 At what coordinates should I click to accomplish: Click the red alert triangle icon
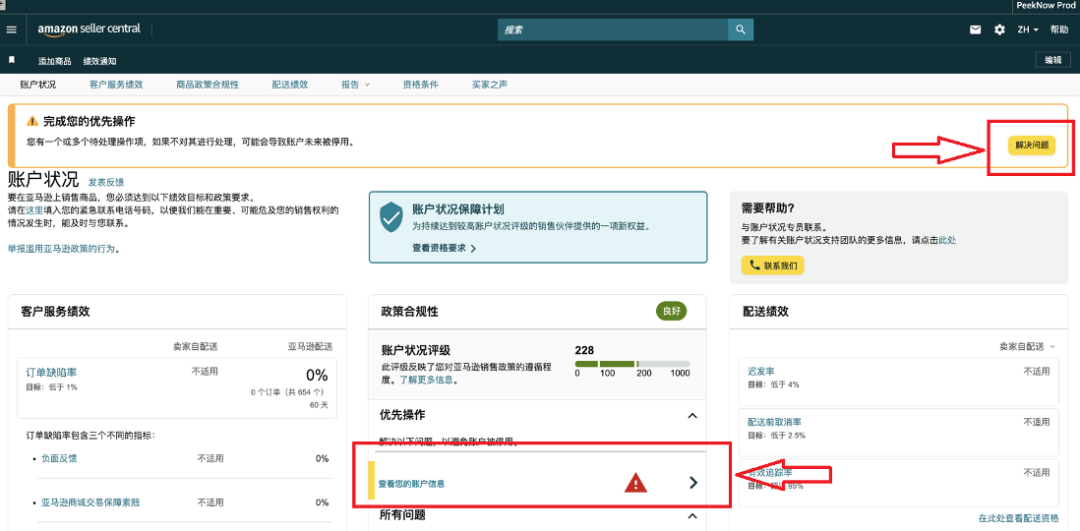[636, 483]
